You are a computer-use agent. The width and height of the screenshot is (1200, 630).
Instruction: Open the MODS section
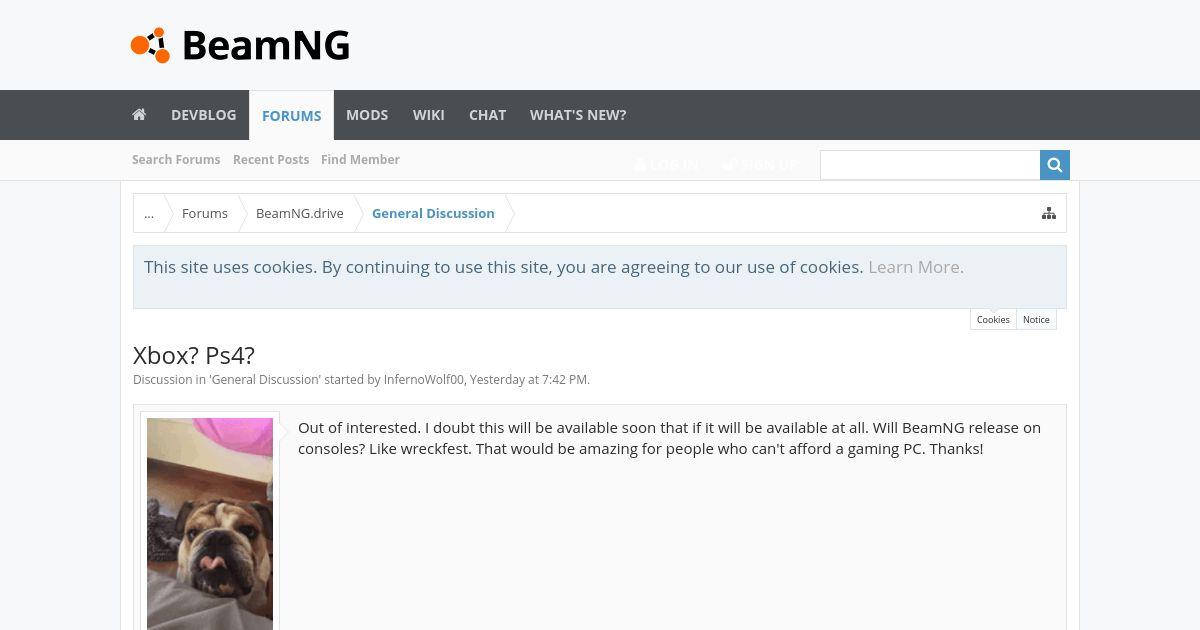pos(367,115)
